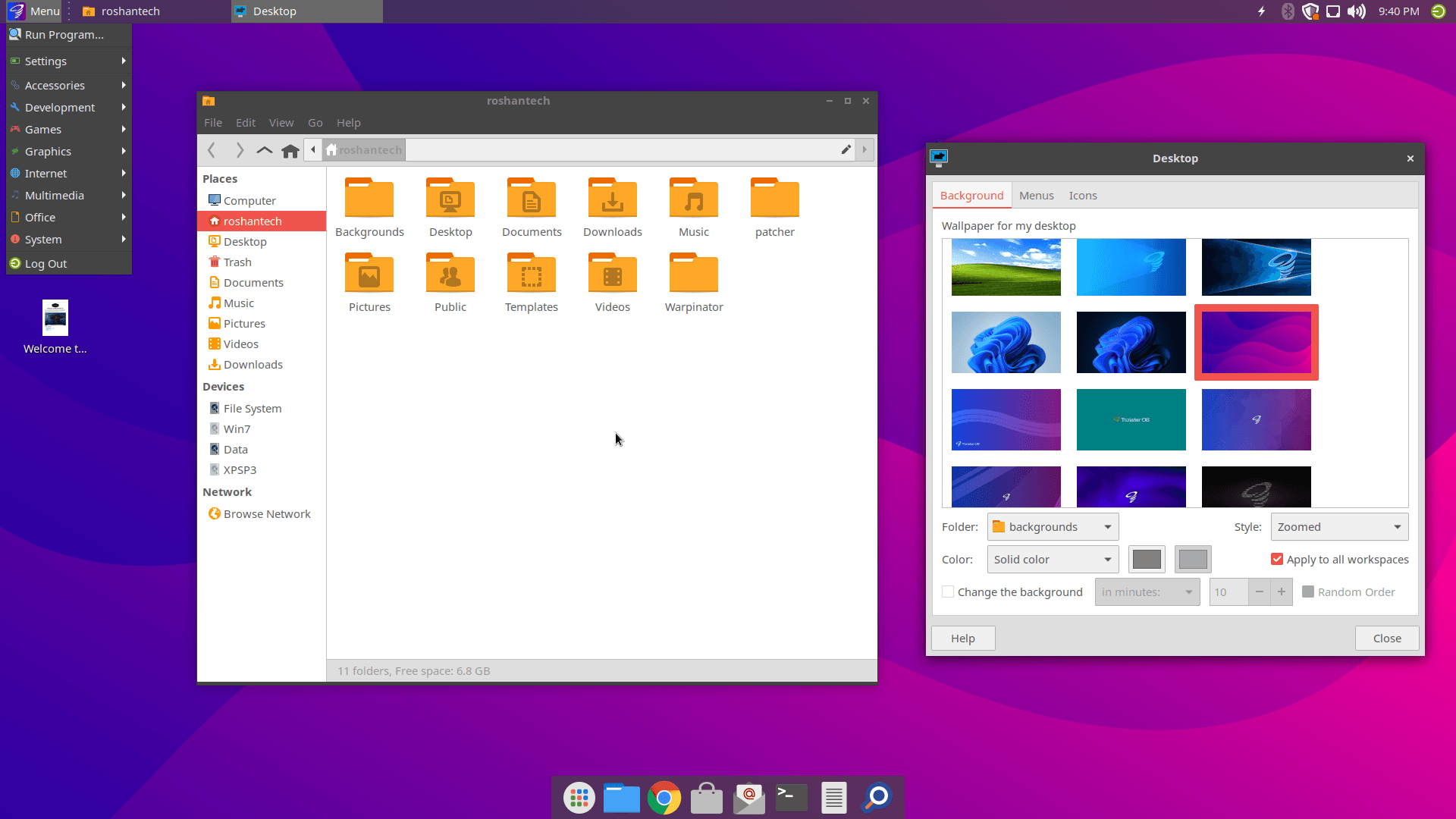Switch to the Menus tab
Image resolution: width=1456 pixels, height=819 pixels.
click(1036, 195)
